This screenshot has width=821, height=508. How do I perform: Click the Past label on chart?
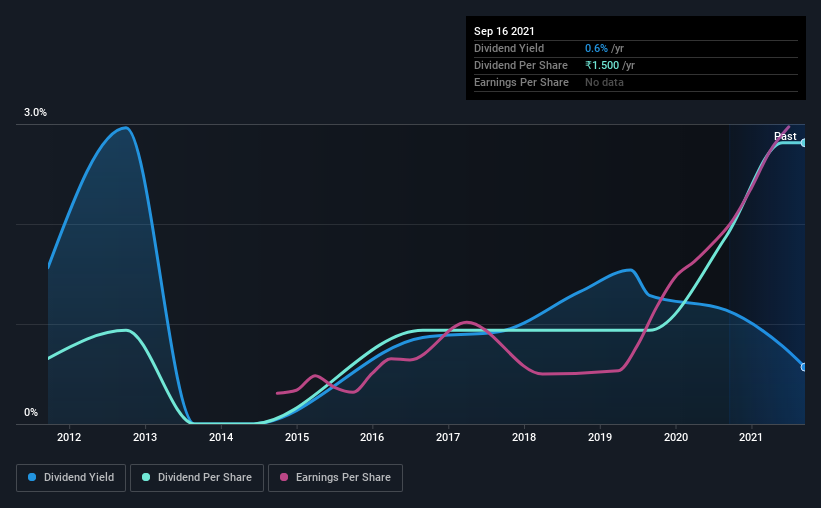pyautogui.click(x=785, y=136)
